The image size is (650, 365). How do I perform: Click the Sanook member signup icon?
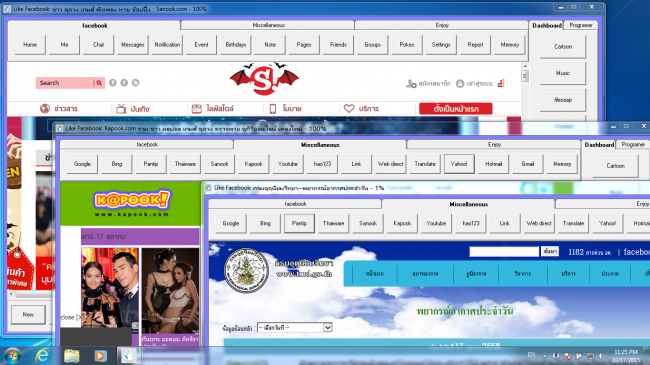(411, 83)
